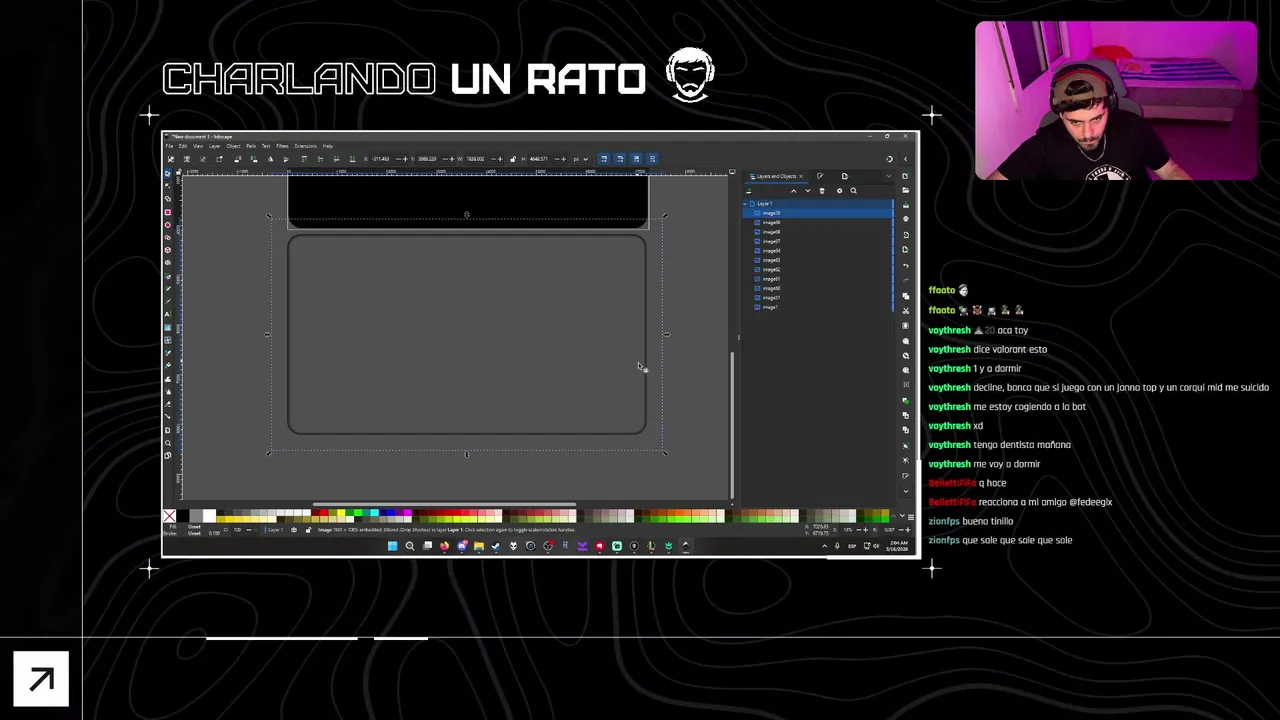Decrease the W width value with minus

pos(494,159)
